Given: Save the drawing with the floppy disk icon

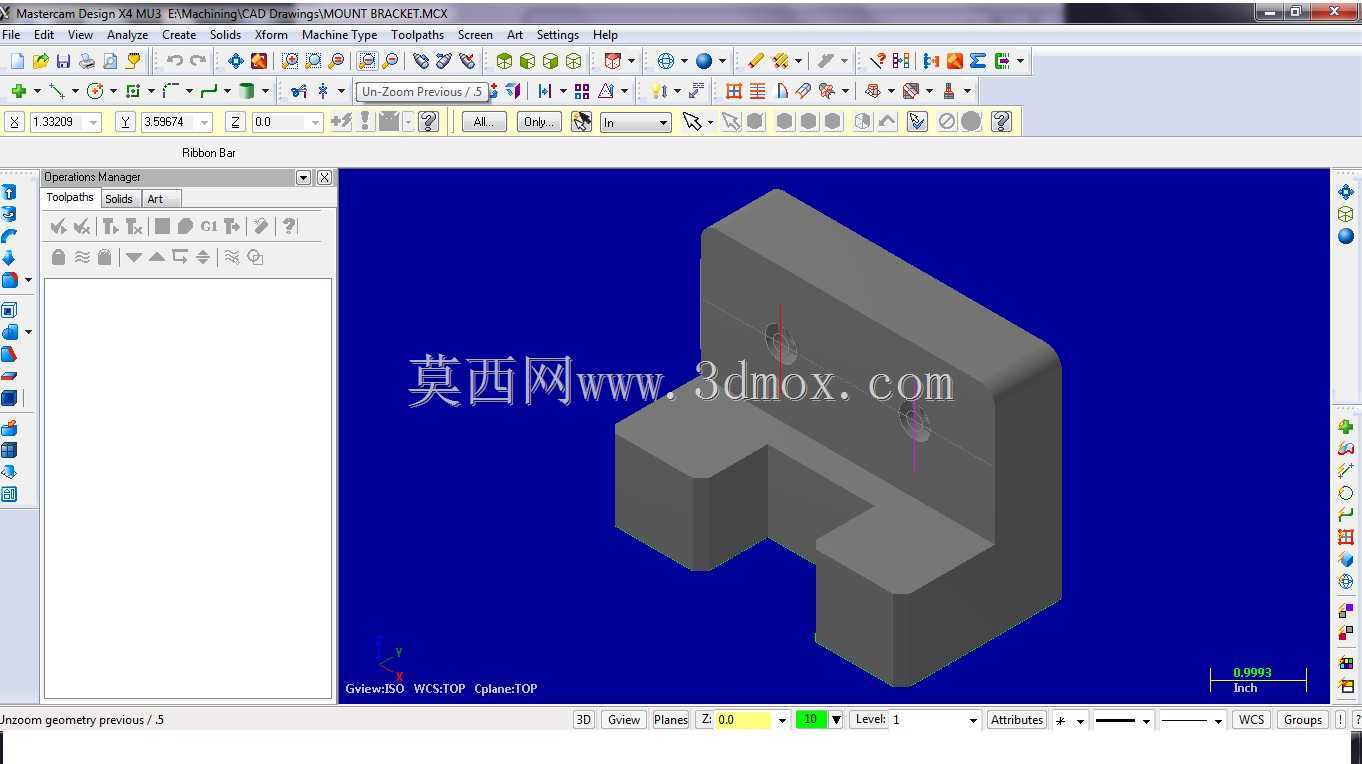Looking at the screenshot, I should click(x=64, y=61).
